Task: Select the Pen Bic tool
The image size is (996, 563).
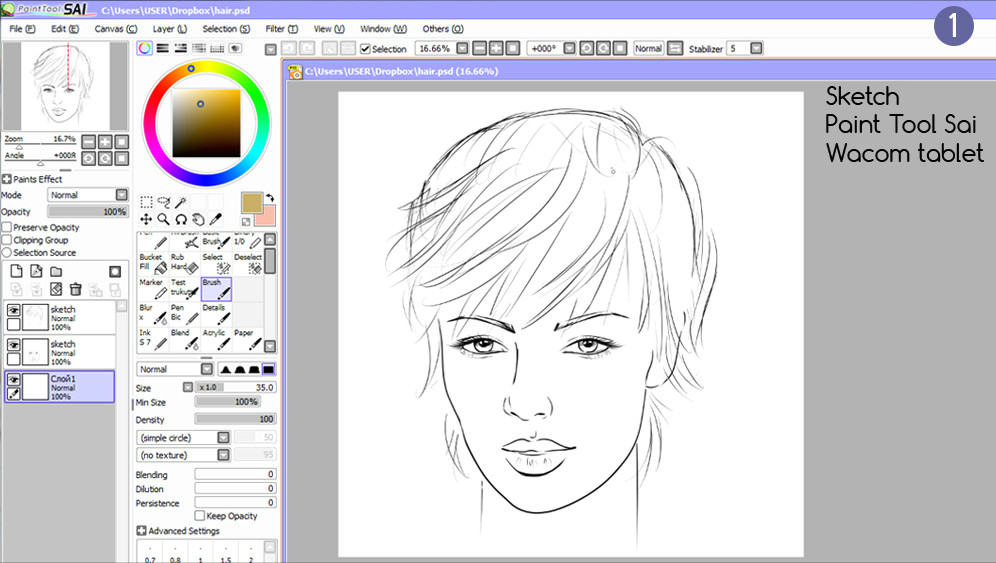Action: 184,313
